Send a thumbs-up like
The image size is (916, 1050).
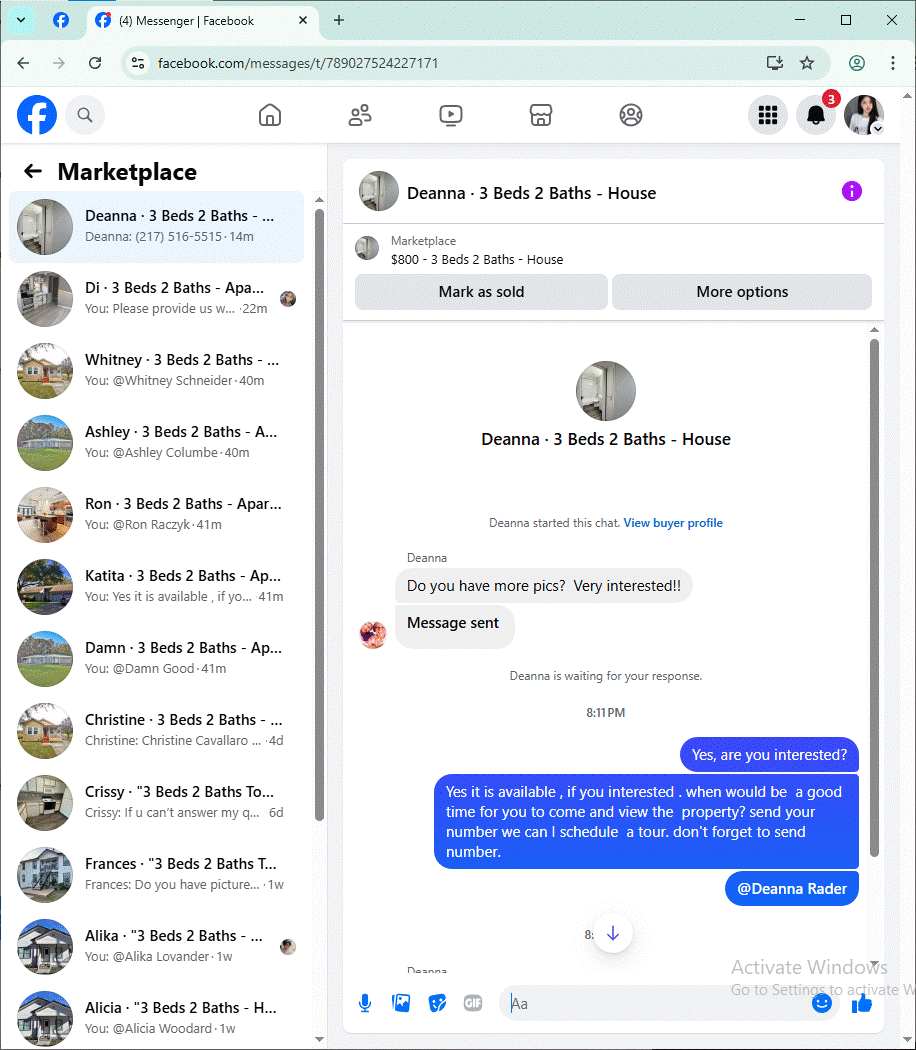point(862,1003)
